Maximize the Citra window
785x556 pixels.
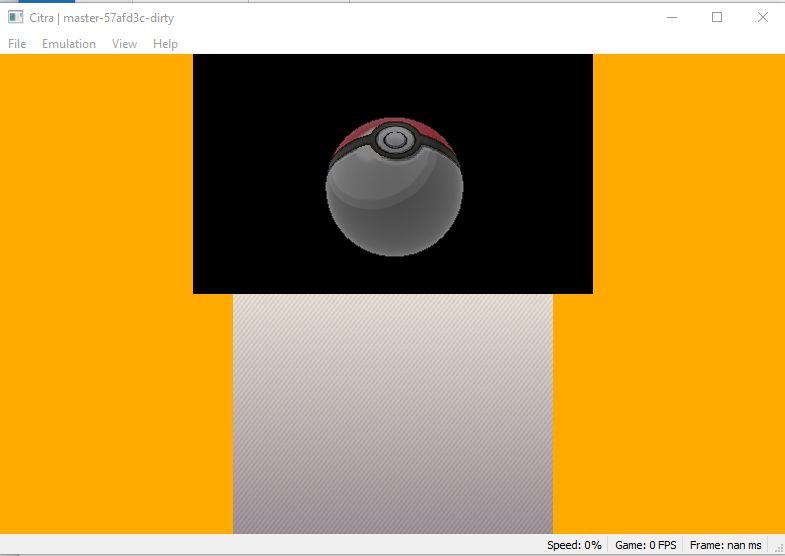click(x=717, y=18)
